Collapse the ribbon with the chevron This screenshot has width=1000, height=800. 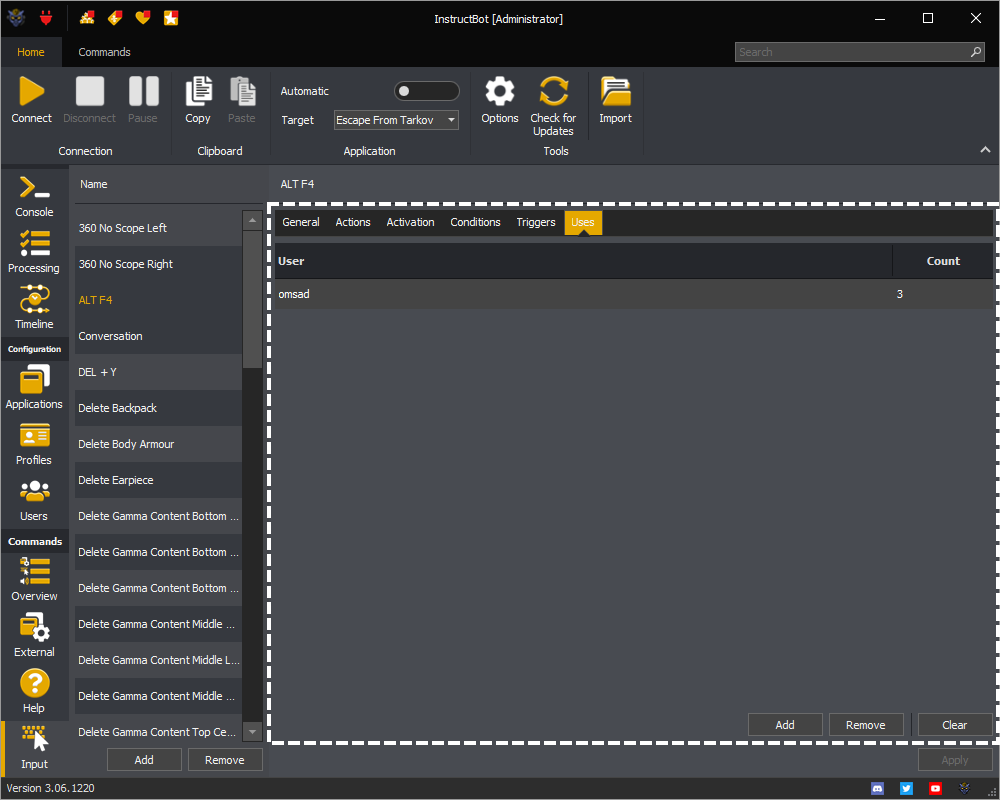pos(985,150)
